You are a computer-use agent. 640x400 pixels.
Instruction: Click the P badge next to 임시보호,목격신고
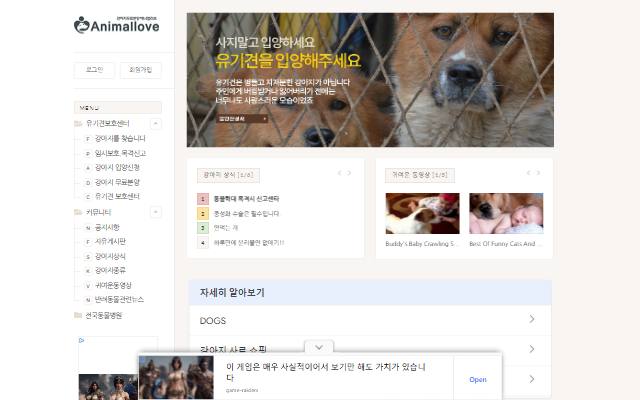click(x=88, y=154)
